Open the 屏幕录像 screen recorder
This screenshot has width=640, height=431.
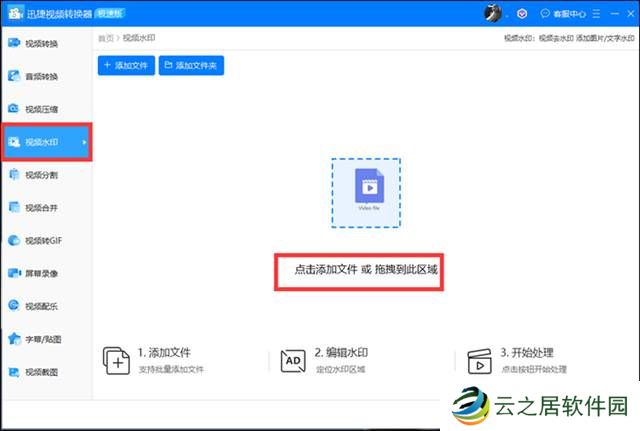(40, 273)
